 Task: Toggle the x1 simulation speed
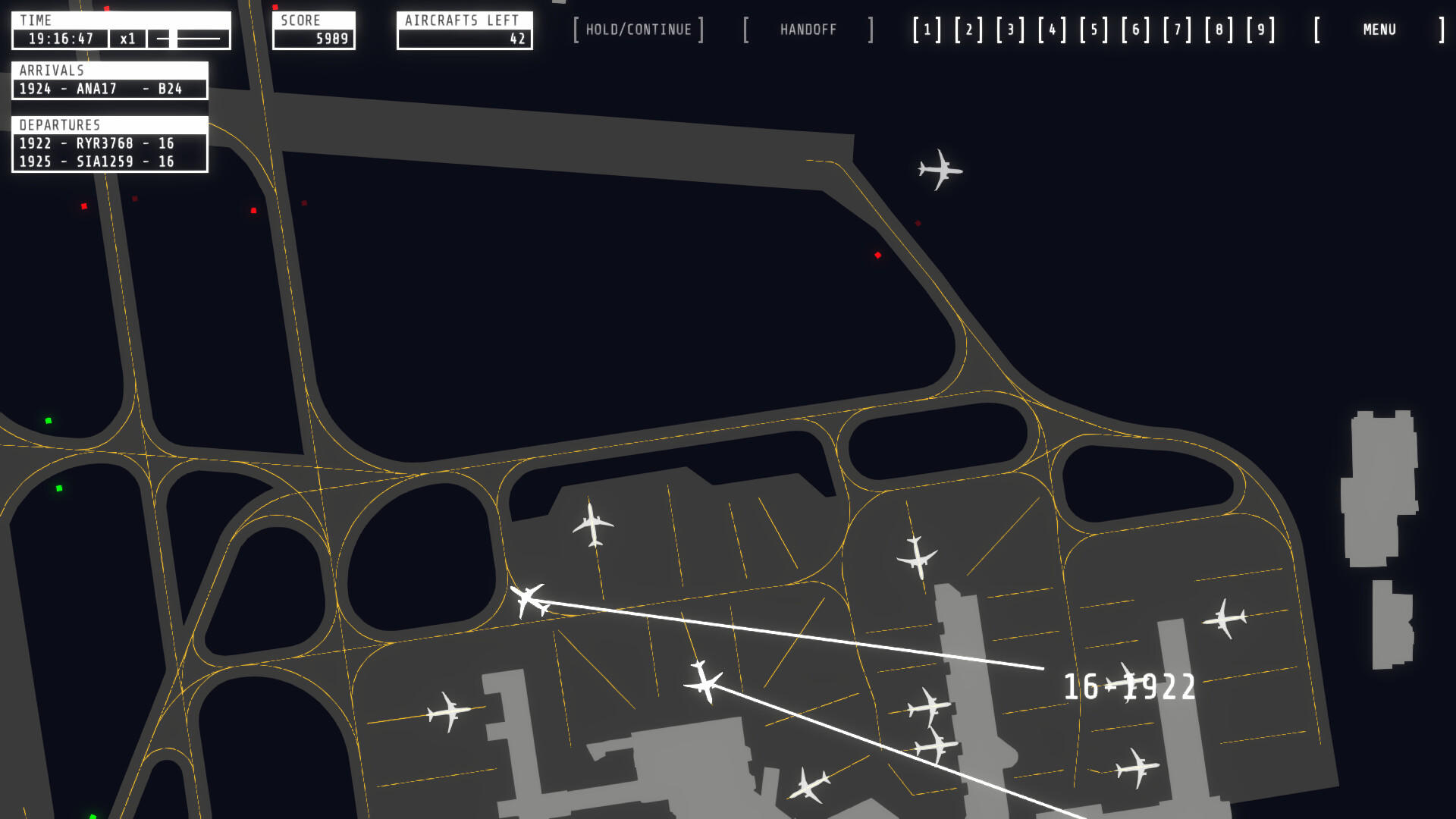point(127,39)
